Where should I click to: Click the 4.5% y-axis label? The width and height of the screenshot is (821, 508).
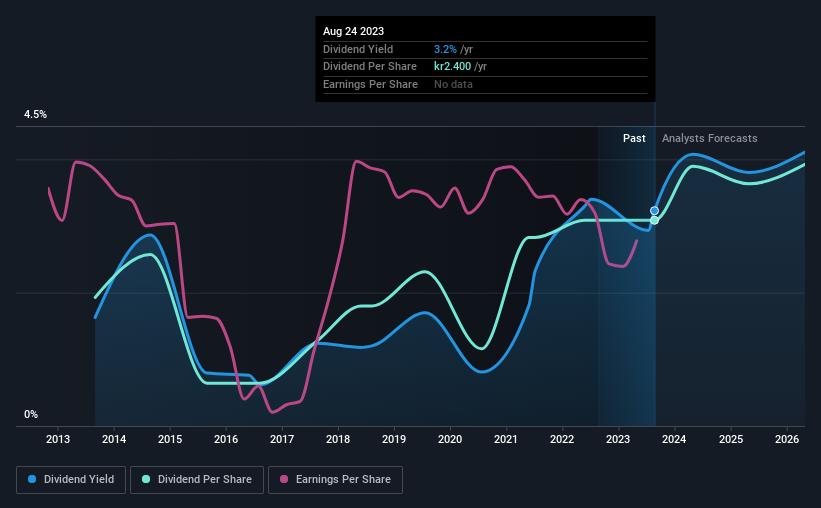tap(35, 114)
